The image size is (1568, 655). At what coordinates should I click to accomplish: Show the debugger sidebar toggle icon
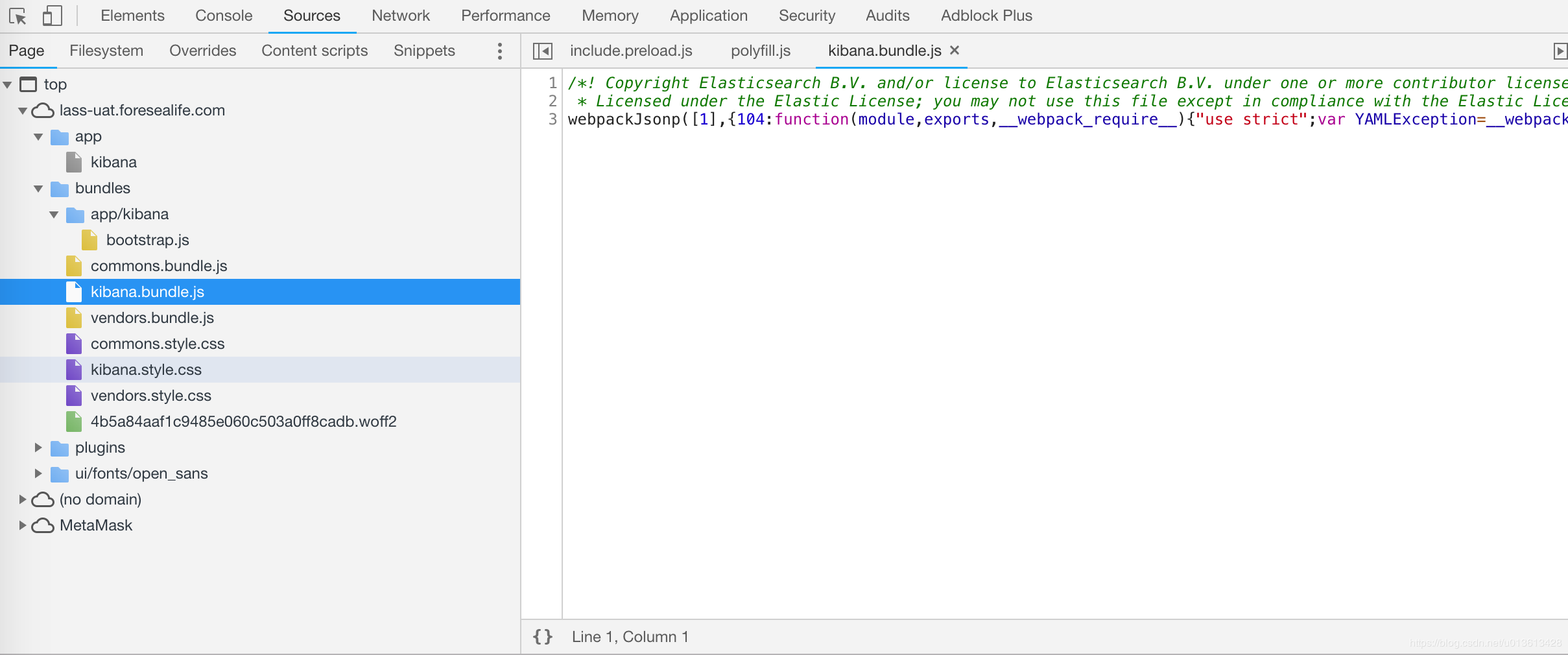(x=1560, y=51)
